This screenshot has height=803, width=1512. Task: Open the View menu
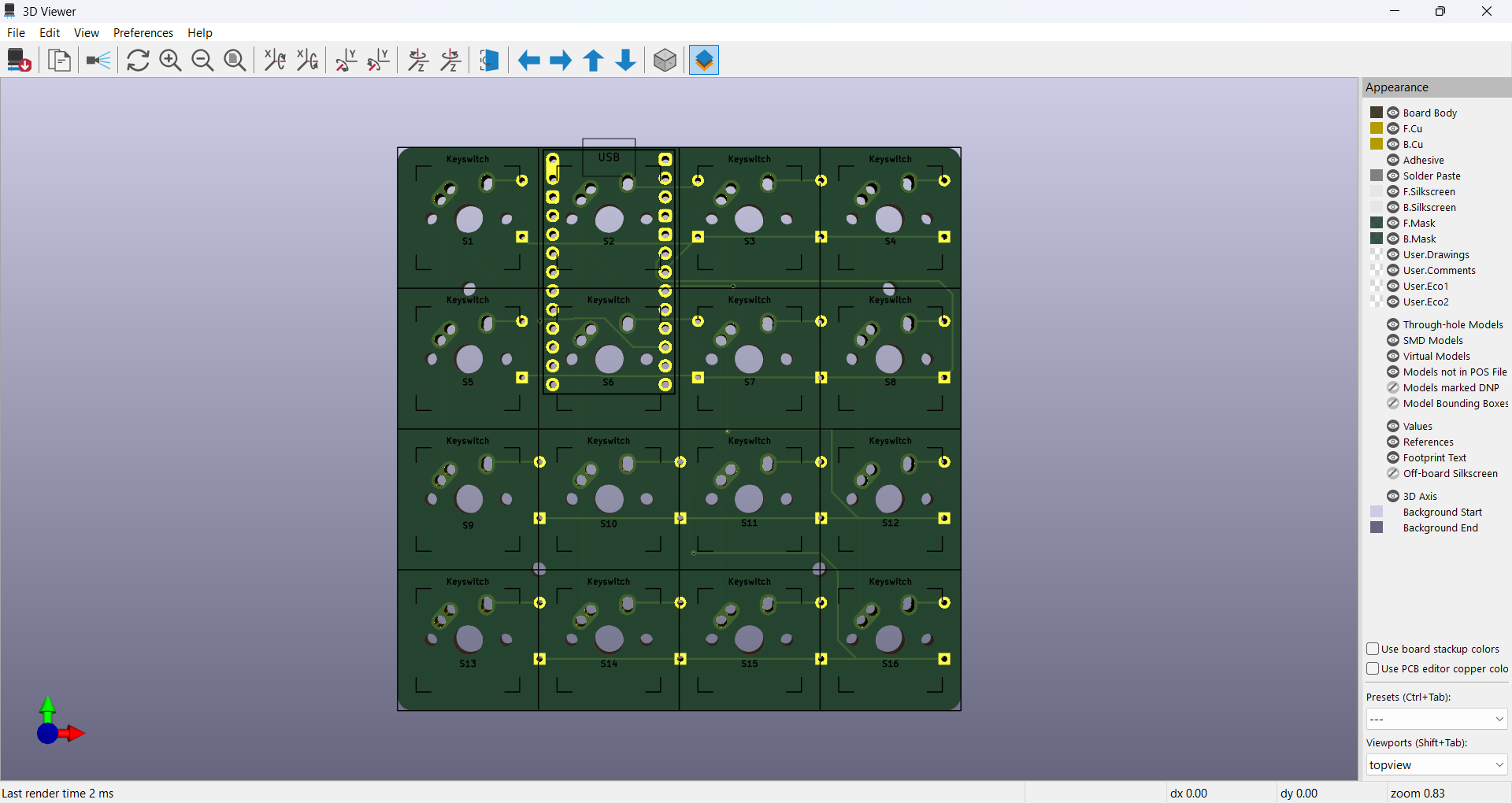(86, 33)
